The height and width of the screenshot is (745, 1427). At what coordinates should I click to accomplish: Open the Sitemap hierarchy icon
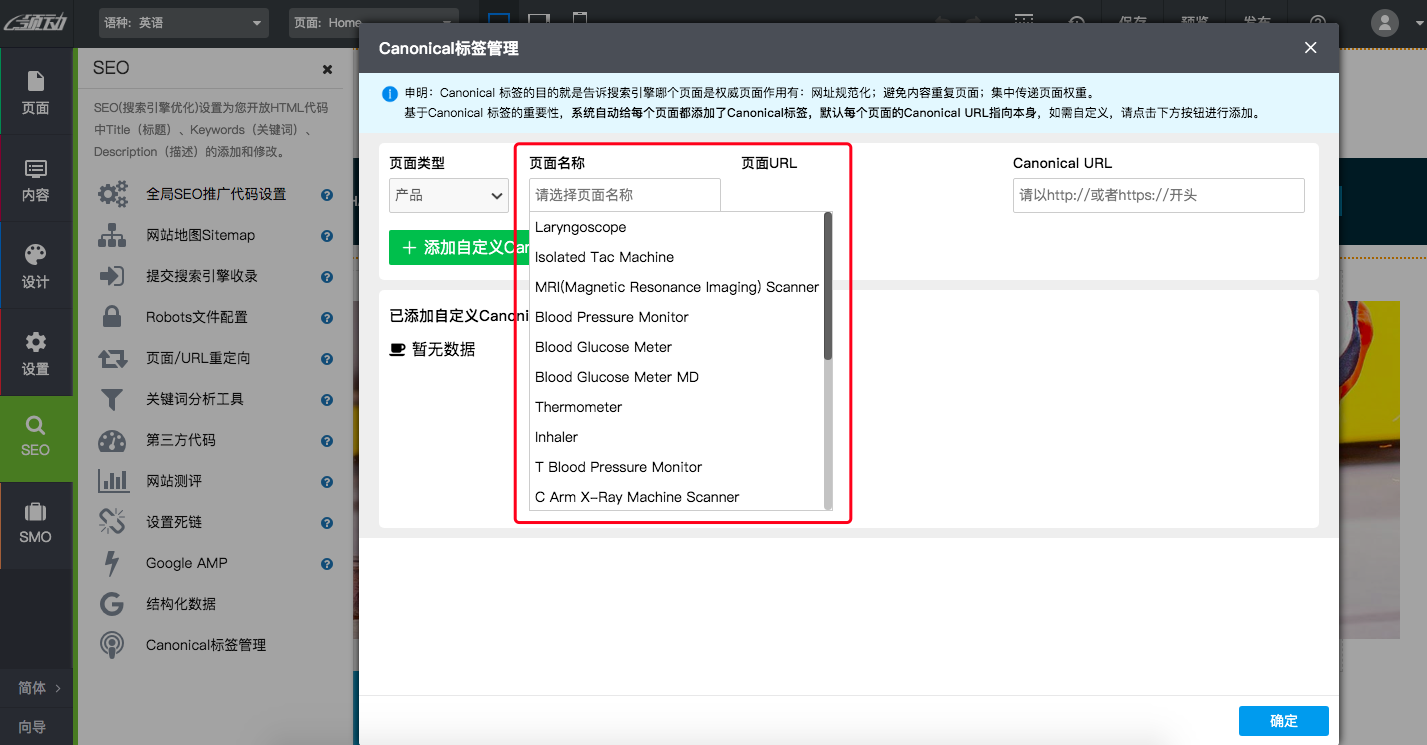click(112, 236)
